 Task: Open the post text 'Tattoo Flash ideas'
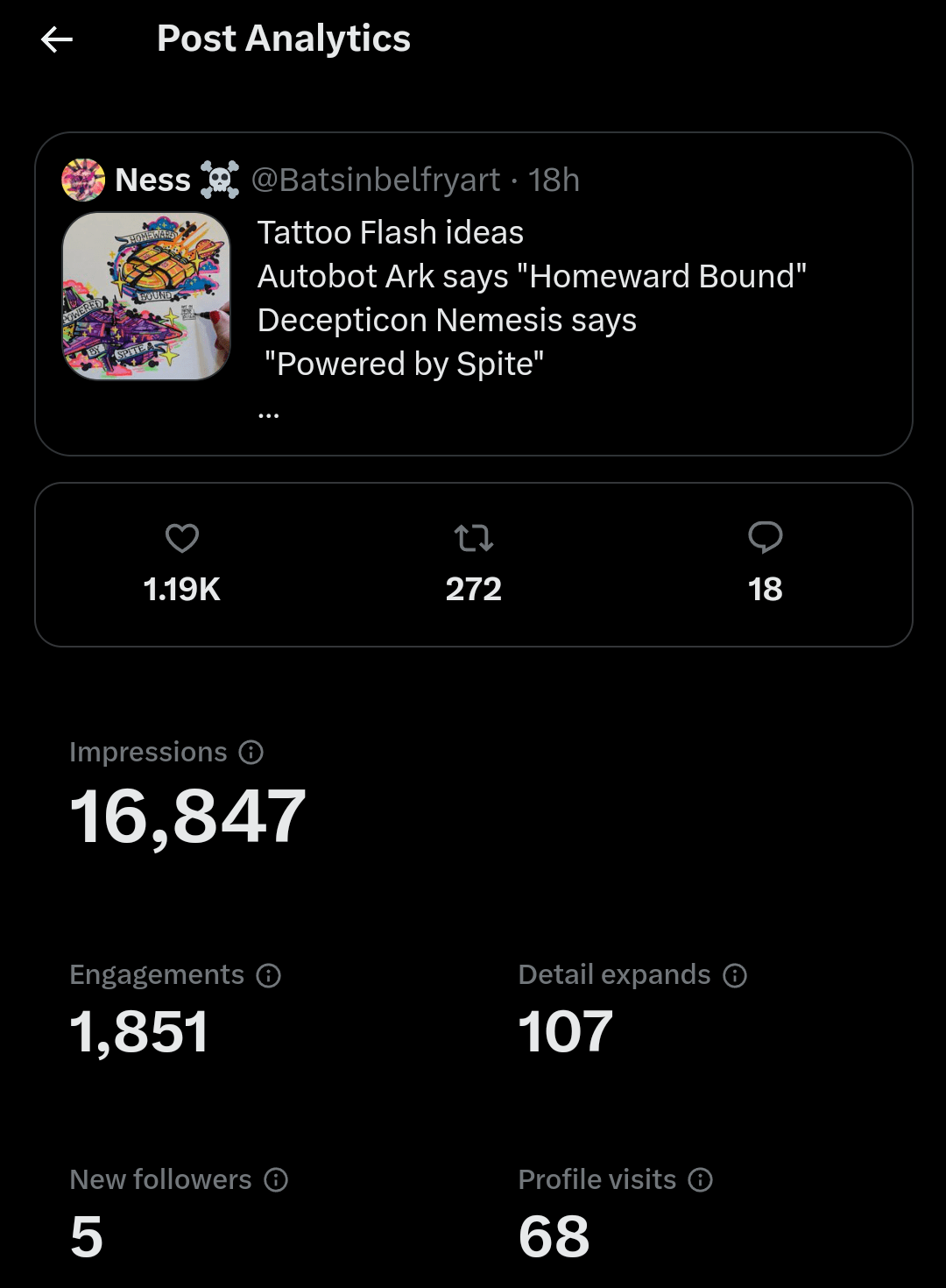tap(391, 233)
